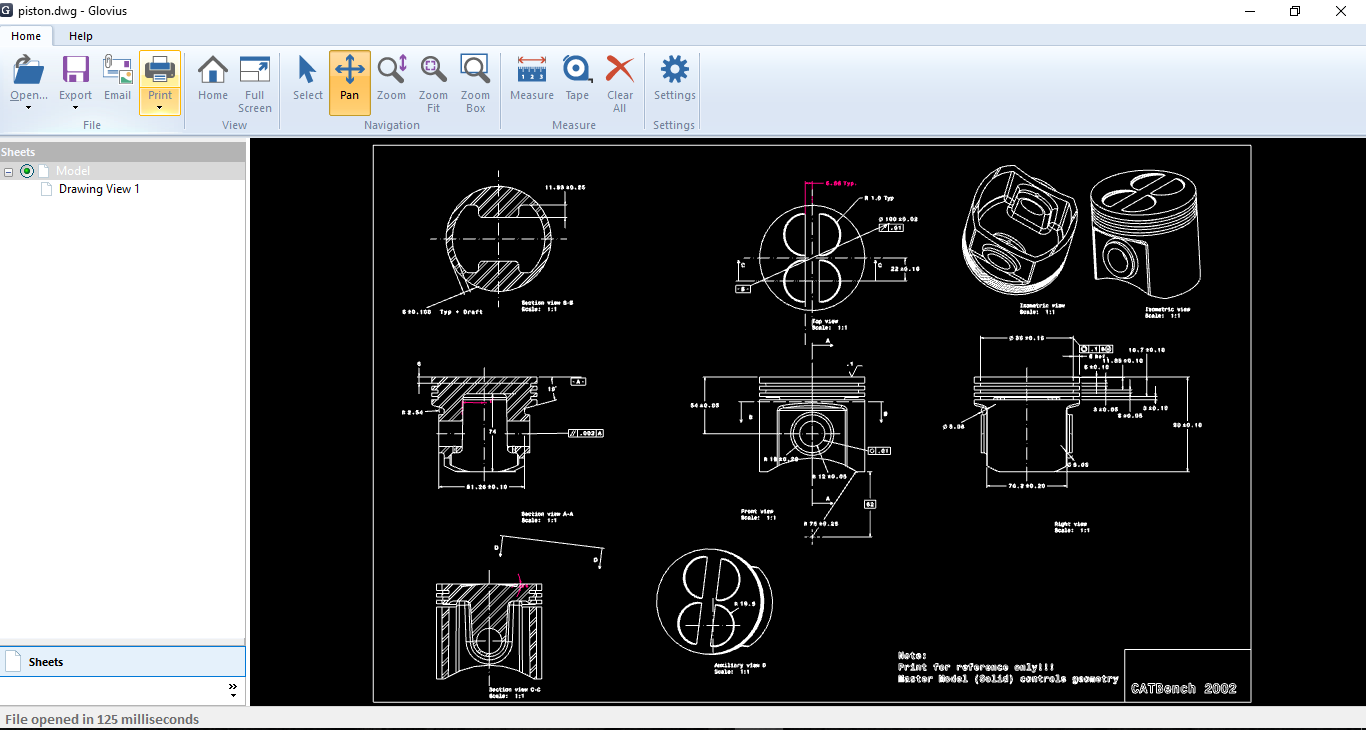Email the current drawing
The width and height of the screenshot is (1366, 730).
117,80
